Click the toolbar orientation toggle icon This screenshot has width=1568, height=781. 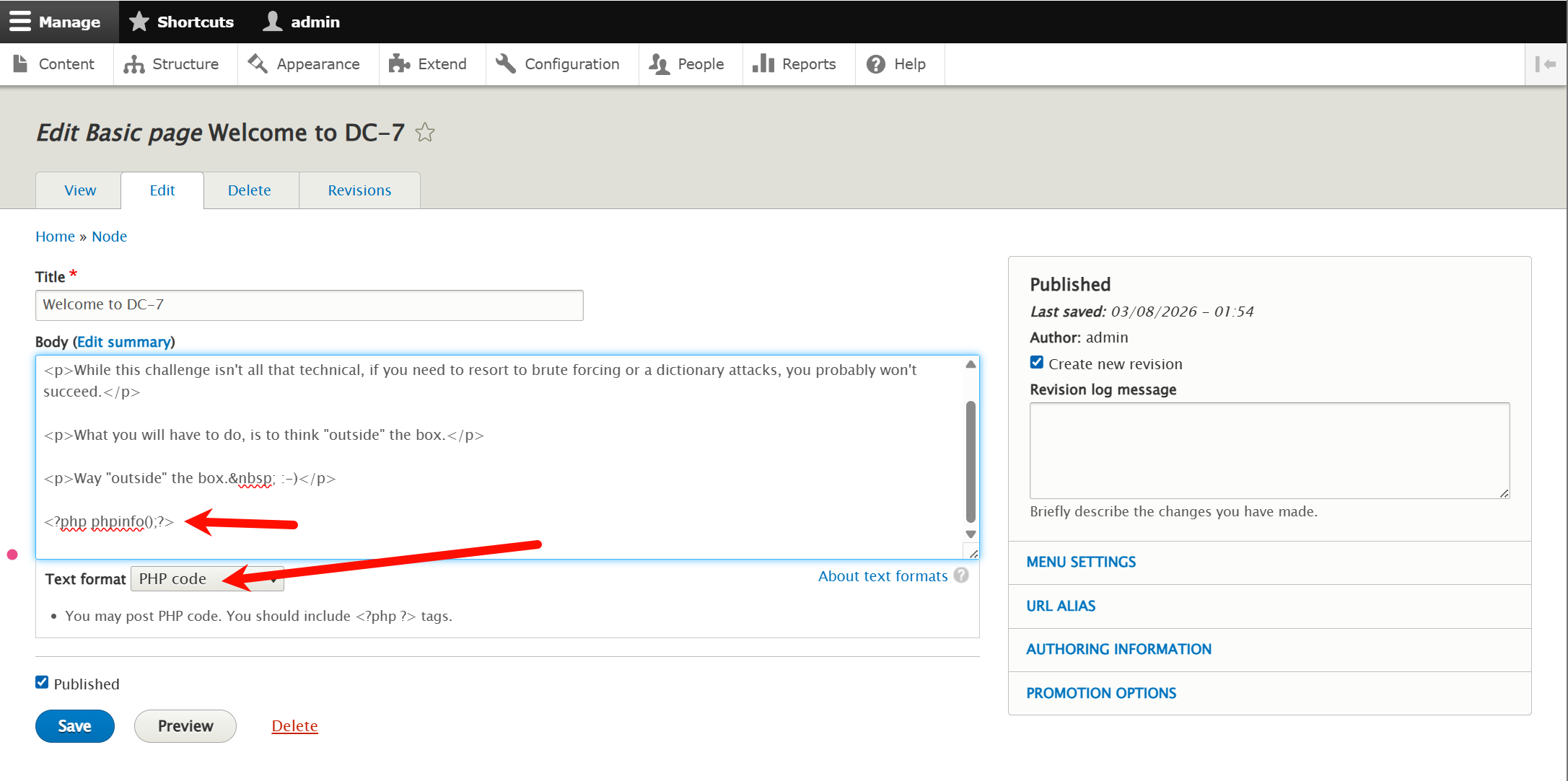1545,64
